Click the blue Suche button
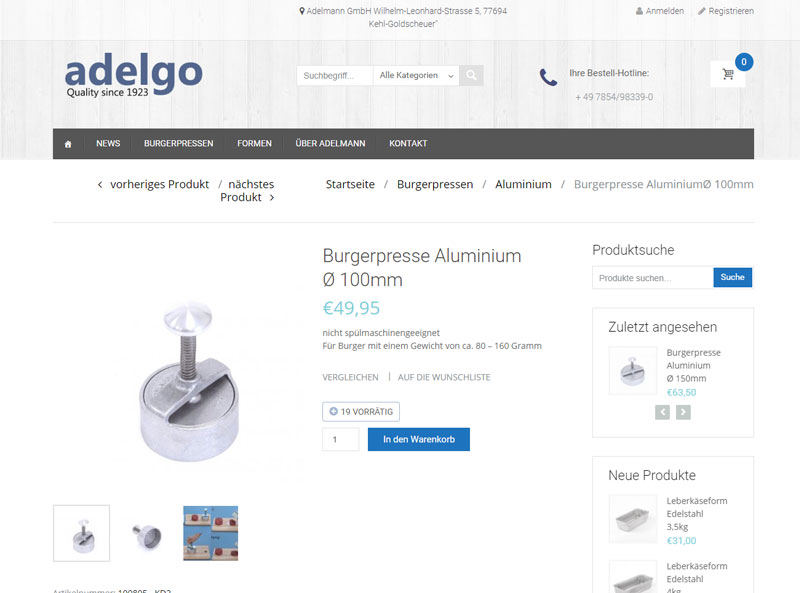This screenshot has width=800, height=593. tap(733, 278)
